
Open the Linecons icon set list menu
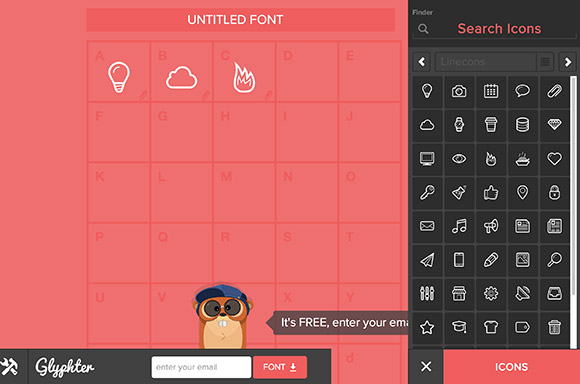click(x=545, y=62)
